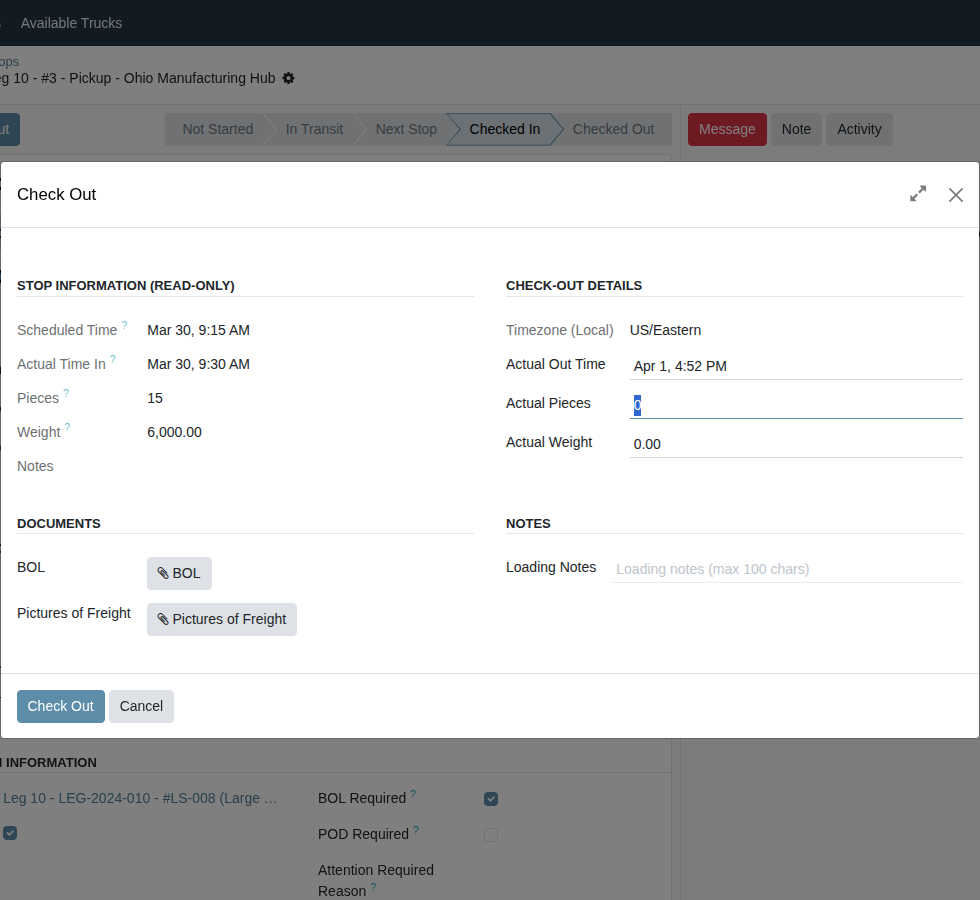
Task: Expand the Check Out dialog to fullscreen
Action: [x=918, y=194]
